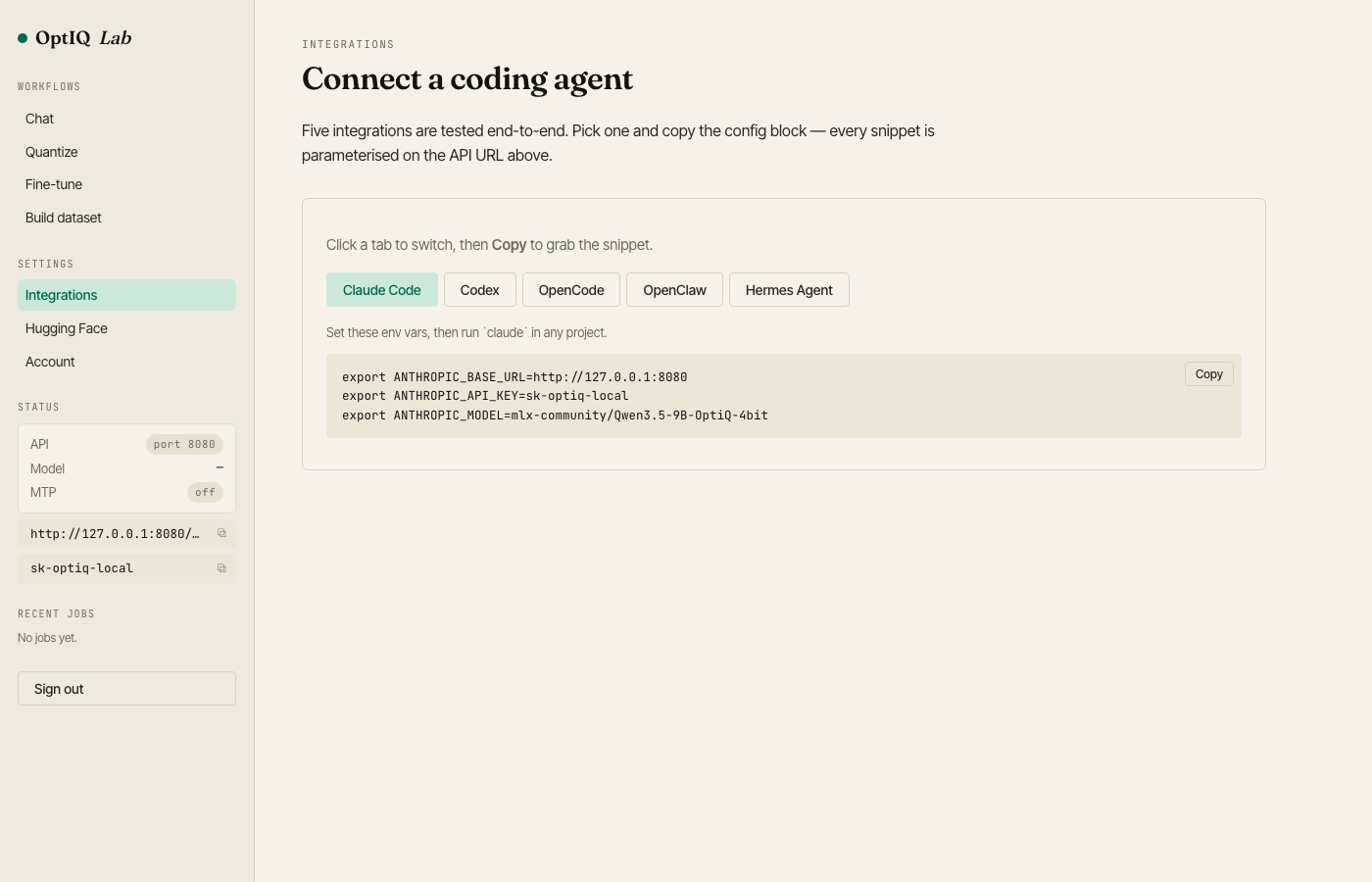Viewport: 1372px width, 882px height.
Task: Click the OptIQ Lab logo
Action: 74,38
